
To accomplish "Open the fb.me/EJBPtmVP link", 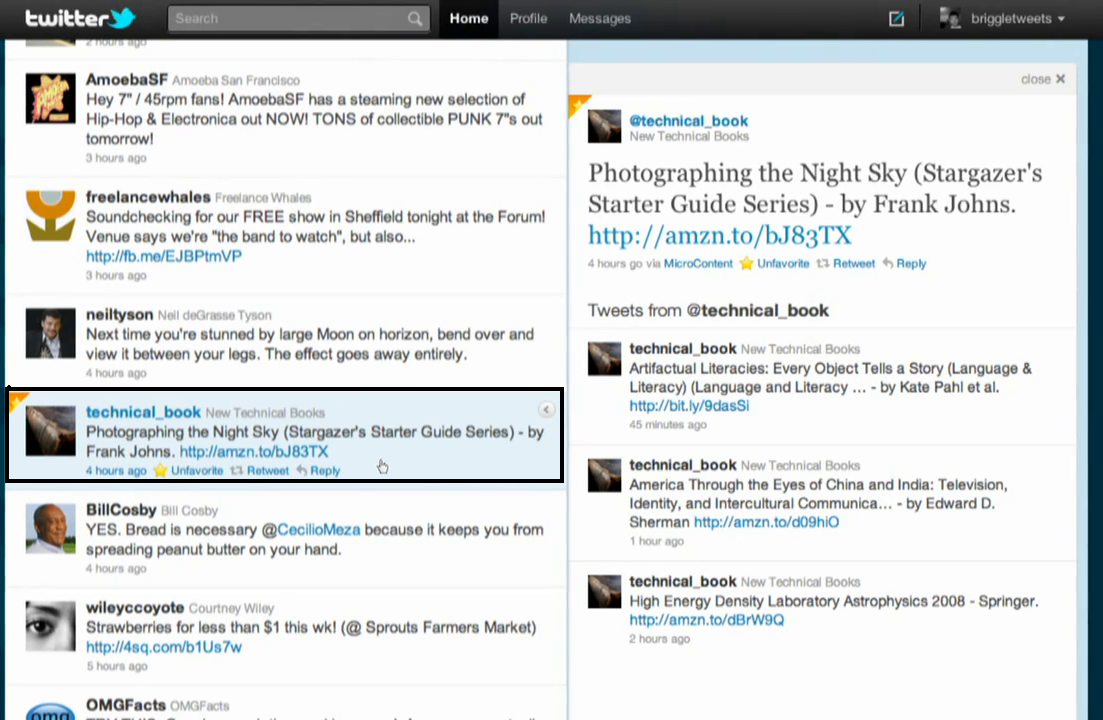I will 164,256.
